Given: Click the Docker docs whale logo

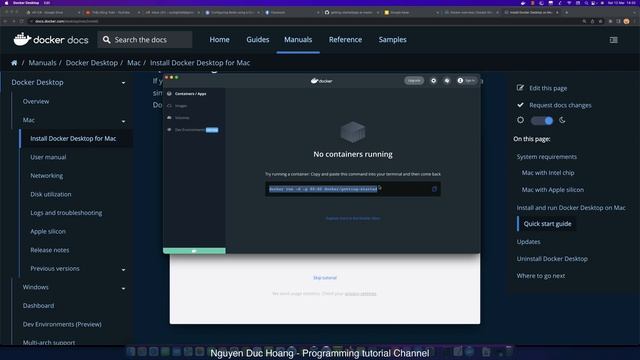Looking at the screenshot, I should (x=22, y=39).
